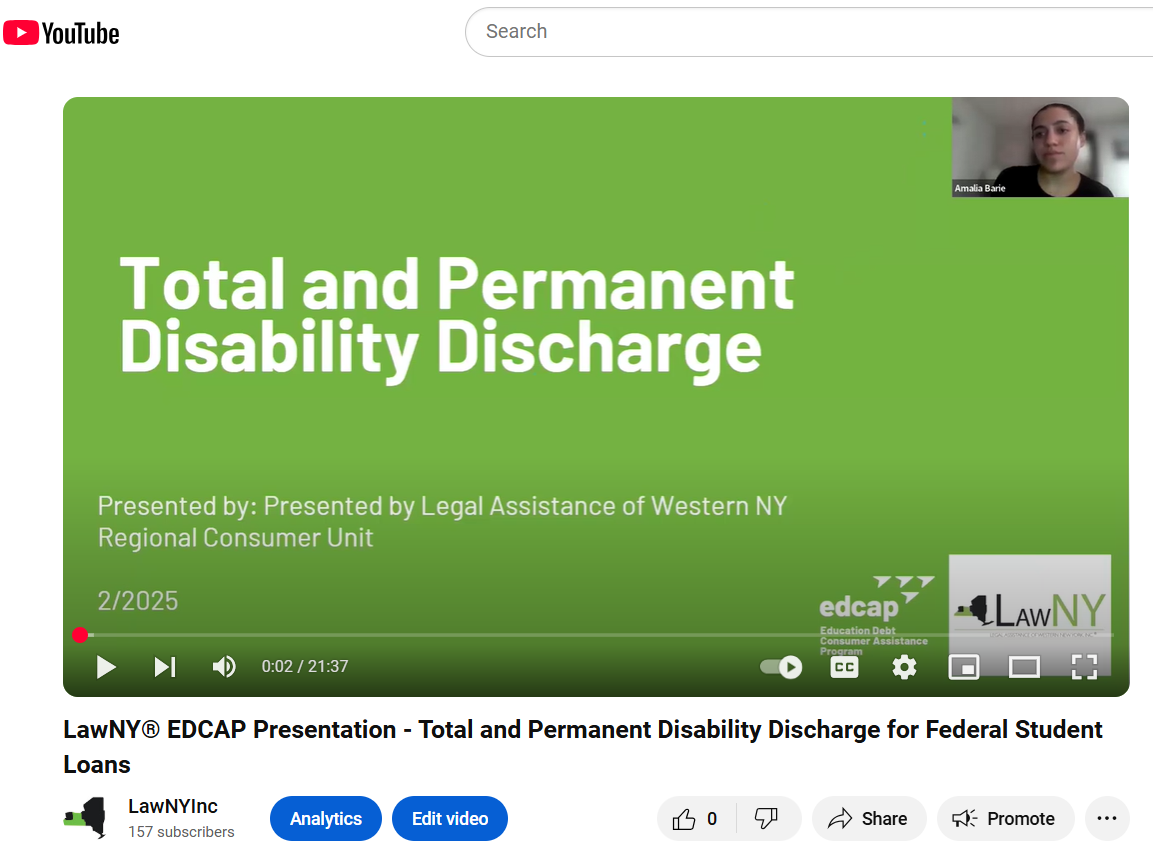Play the video with the play button
The width and height of the screenshot is (1153, 858).
pyautogui.click(x=107, y=667)
